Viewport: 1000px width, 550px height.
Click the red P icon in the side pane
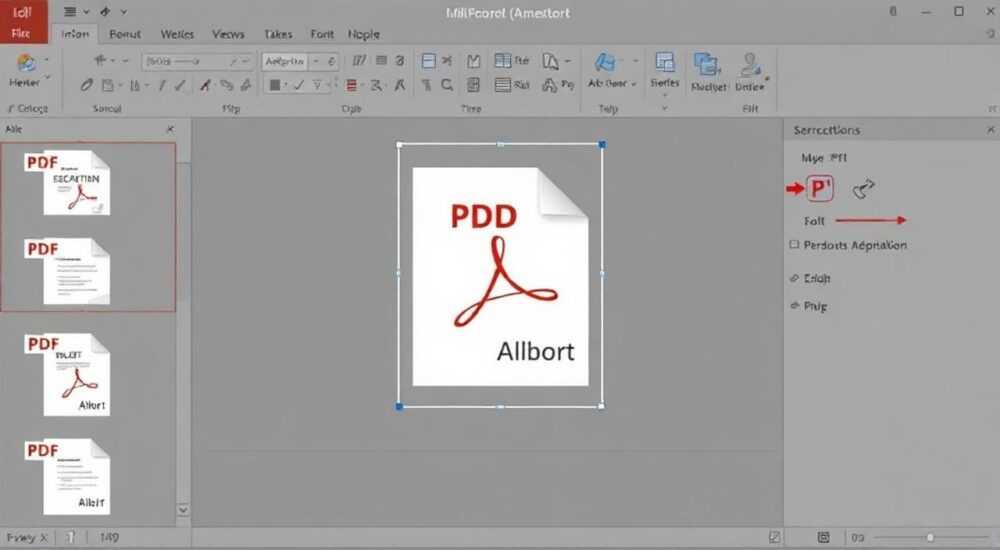pyautogui.click(x=820, y=188)
